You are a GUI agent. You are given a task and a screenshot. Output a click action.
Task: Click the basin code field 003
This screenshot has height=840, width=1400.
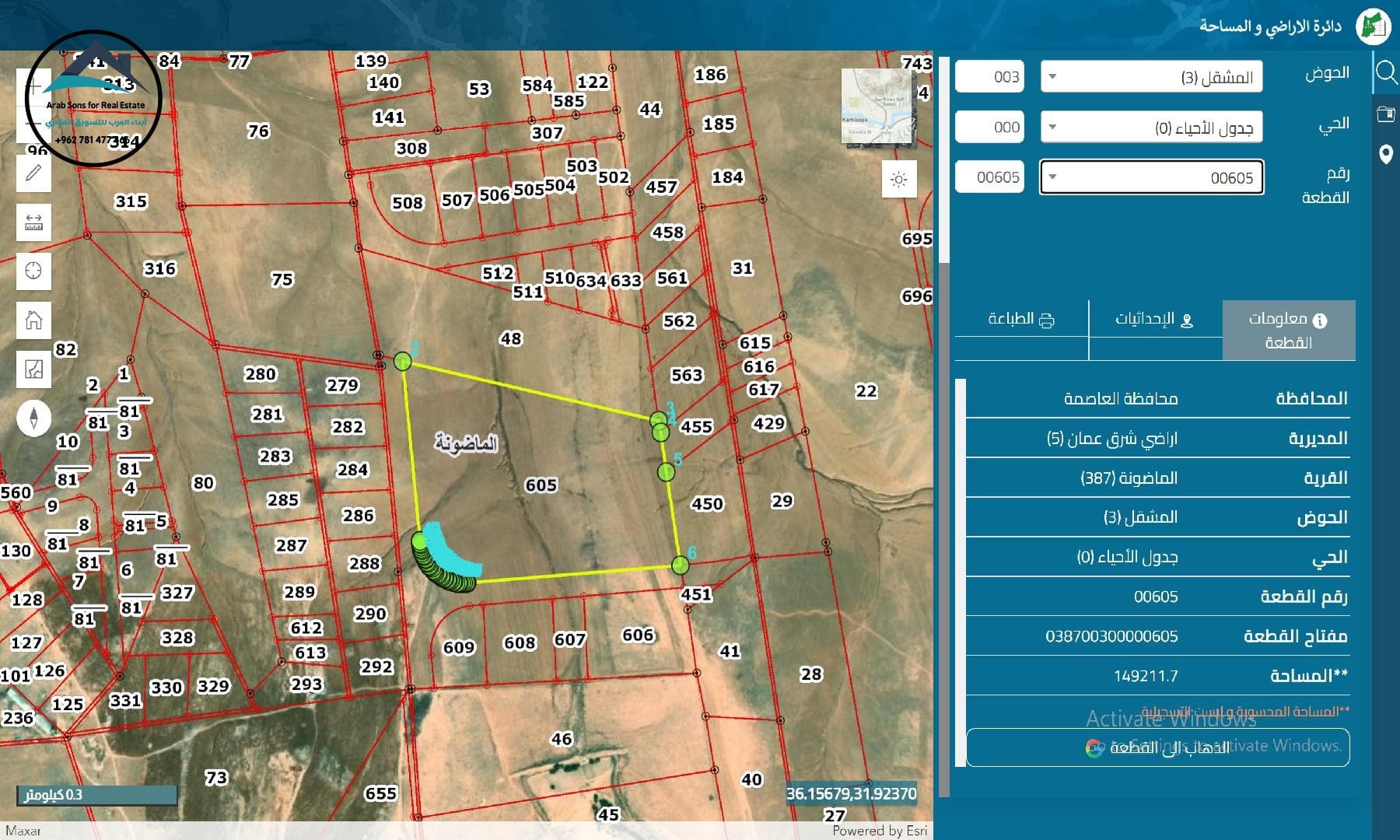[x=989, y=77]
